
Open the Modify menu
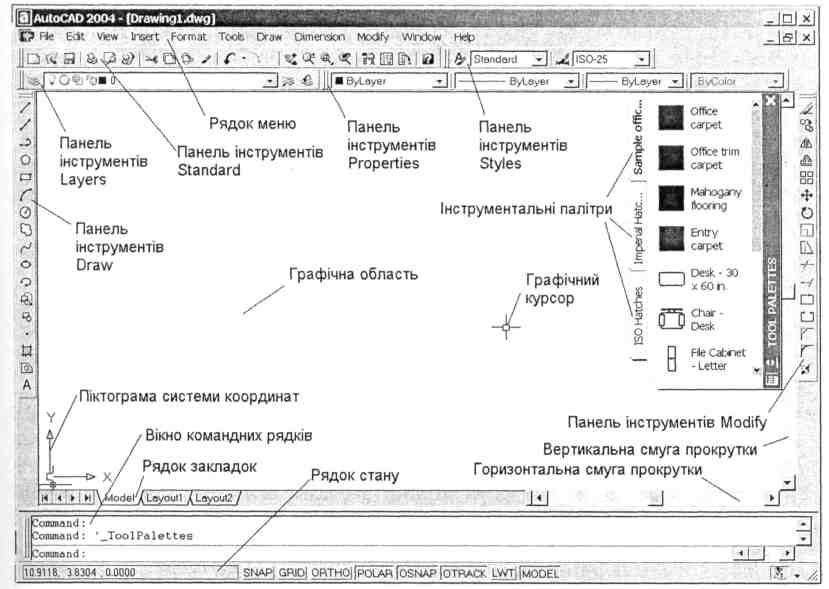coord(373,36)
